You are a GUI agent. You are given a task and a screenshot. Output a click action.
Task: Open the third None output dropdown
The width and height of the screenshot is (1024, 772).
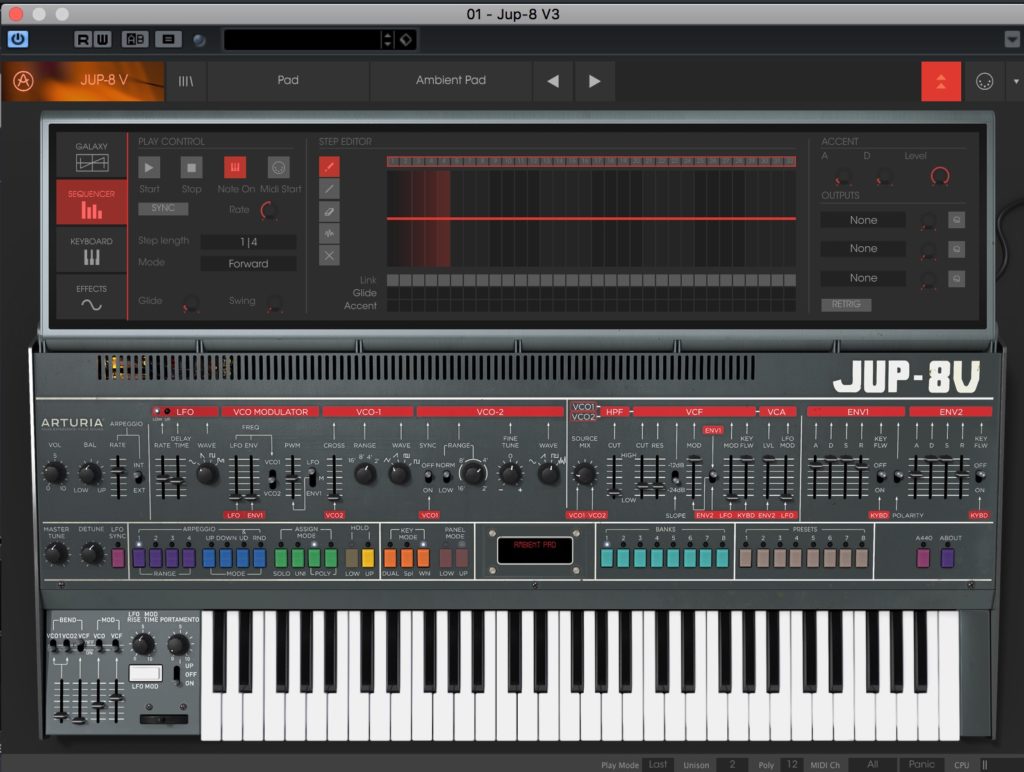point(863,278)
